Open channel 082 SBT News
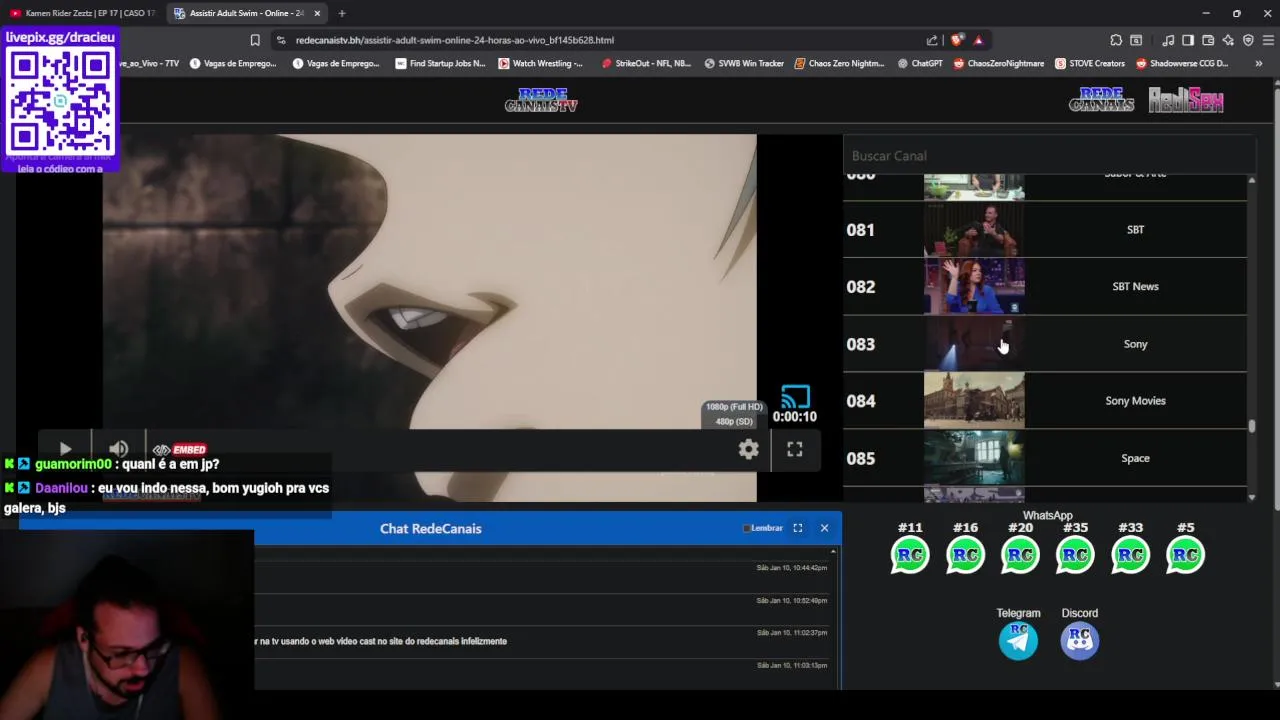The height and width of the screenshot is (720, 1280). 1045,287
